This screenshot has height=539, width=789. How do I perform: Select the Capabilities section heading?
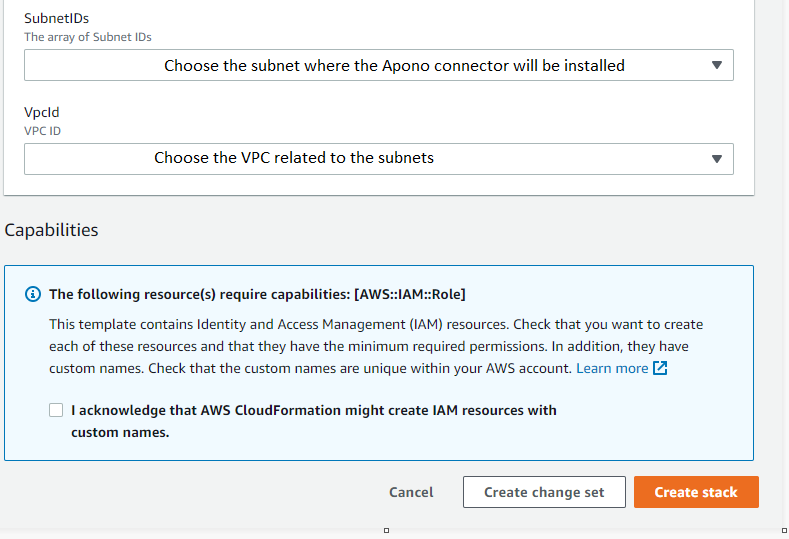point(52,230)
